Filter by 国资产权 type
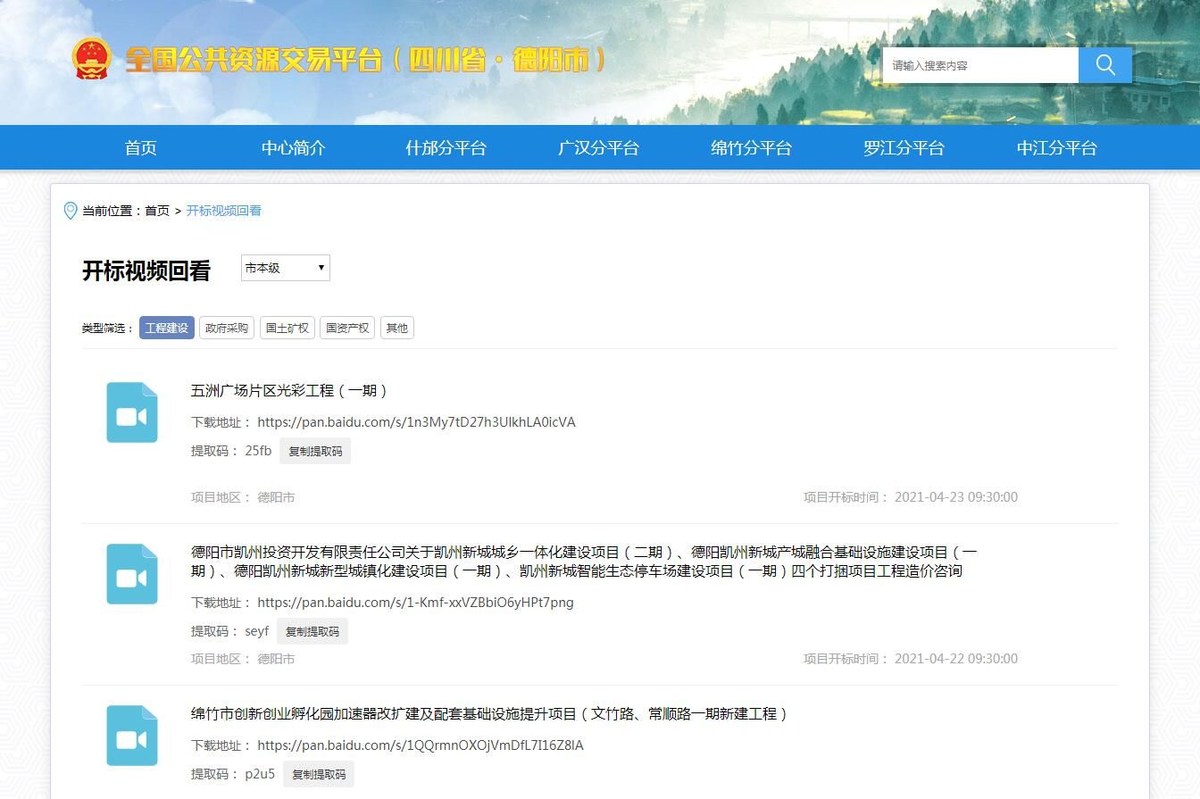The height and width of the screenshot is (799, 1200). (x=347, y=328)
